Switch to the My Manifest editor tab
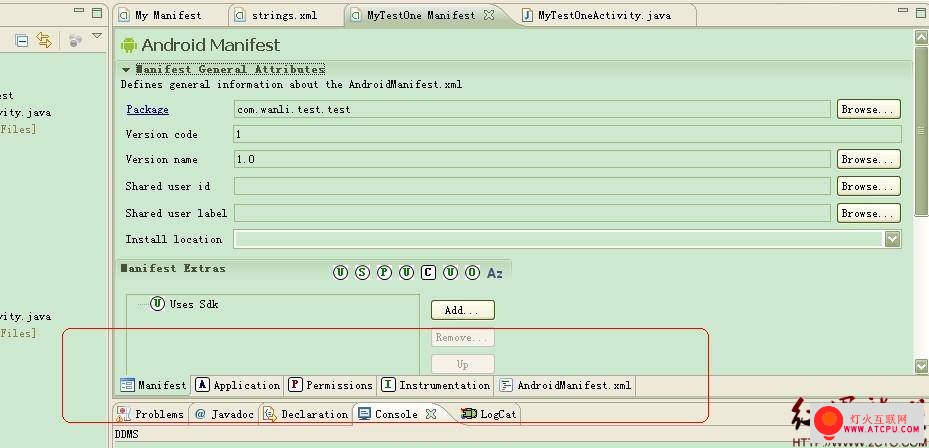The width and height of the screenshot is (929, 448). (168, 15)
